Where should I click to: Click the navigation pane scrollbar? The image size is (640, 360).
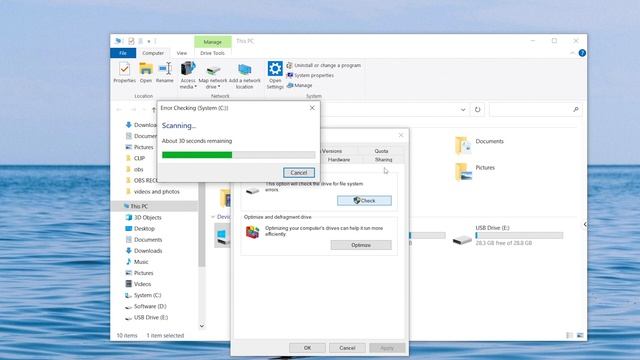[x=202, y=224]
